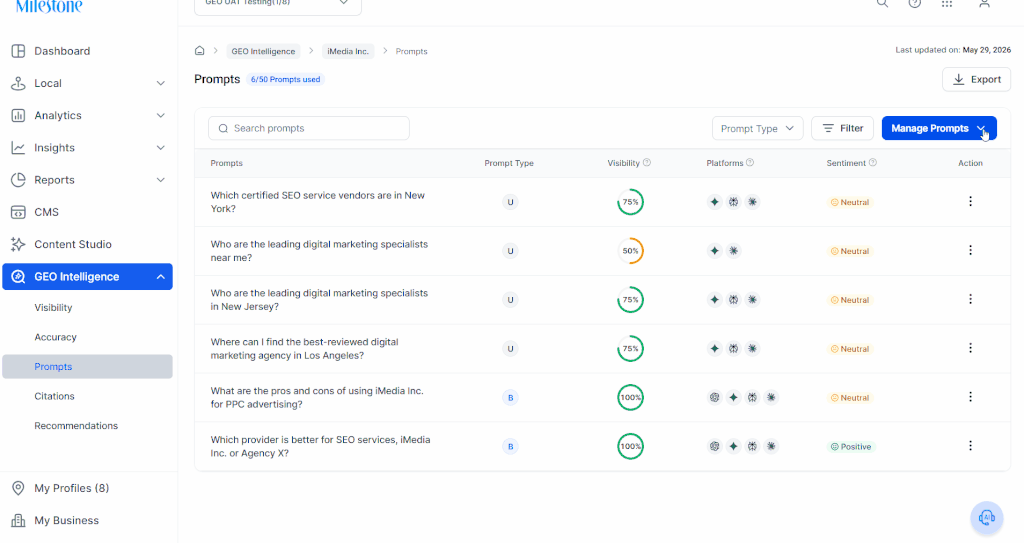Open the user profile icon

[x=984, y=3]
